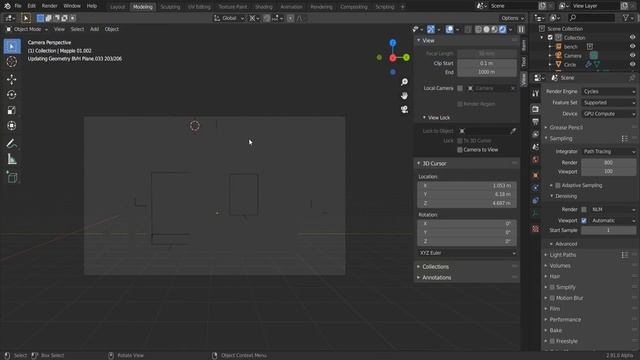Expand the Annotations panel

pos(436,278)
